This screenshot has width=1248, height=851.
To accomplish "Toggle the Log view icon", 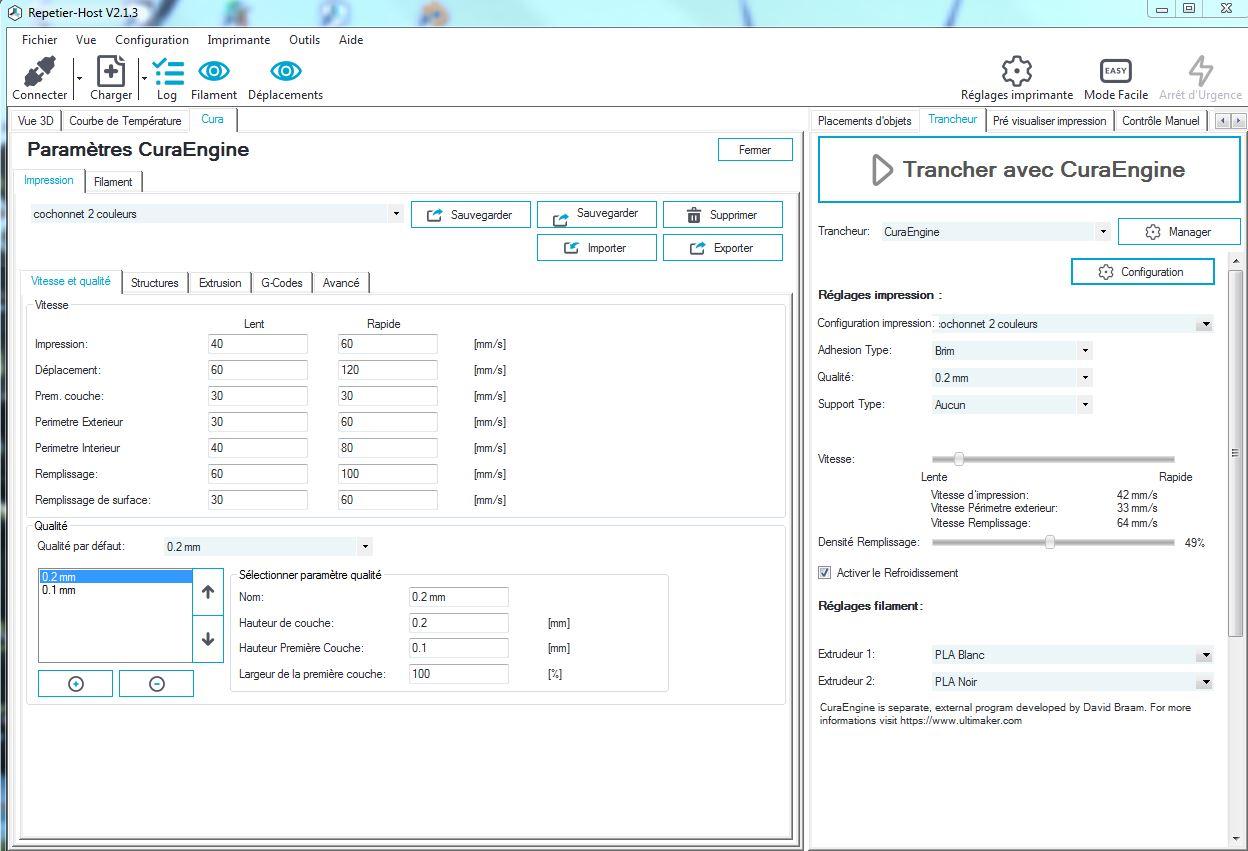I will pos(167,72).
